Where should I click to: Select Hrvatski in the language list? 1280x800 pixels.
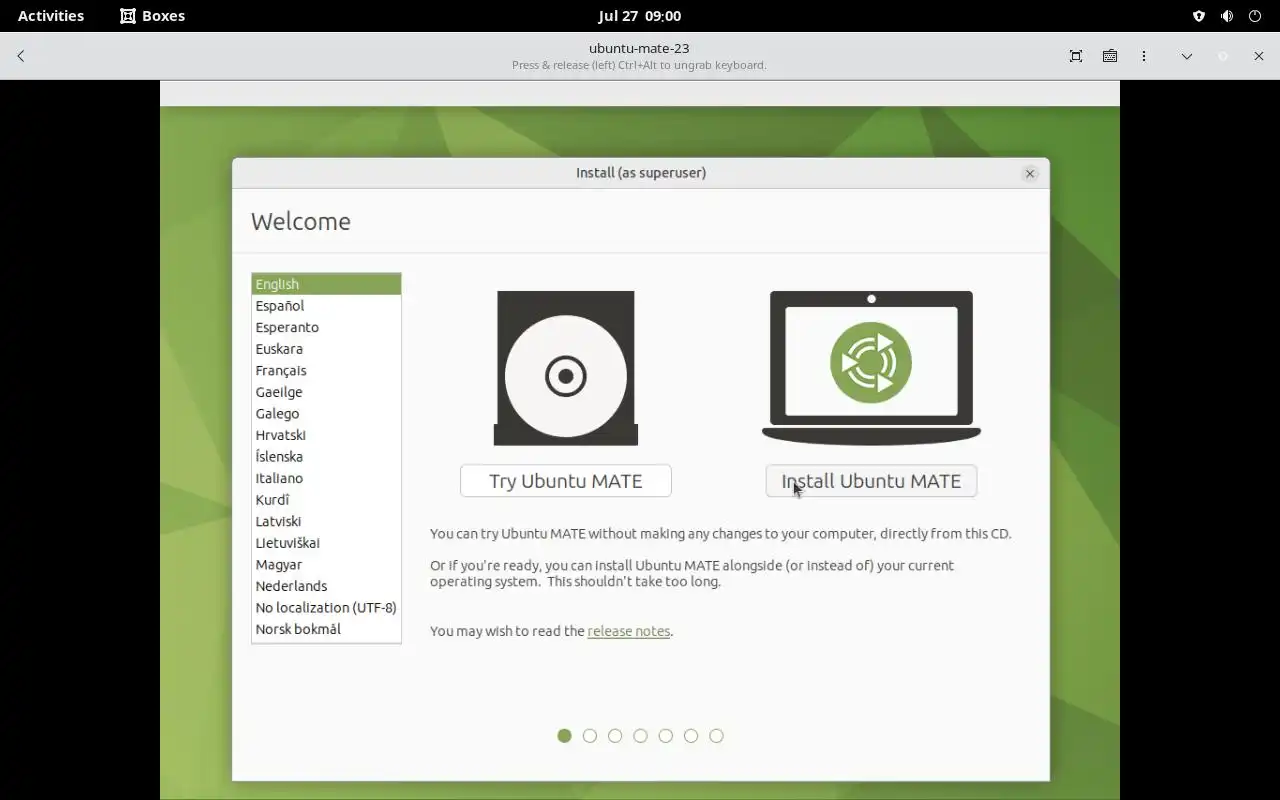pos(326,435)
